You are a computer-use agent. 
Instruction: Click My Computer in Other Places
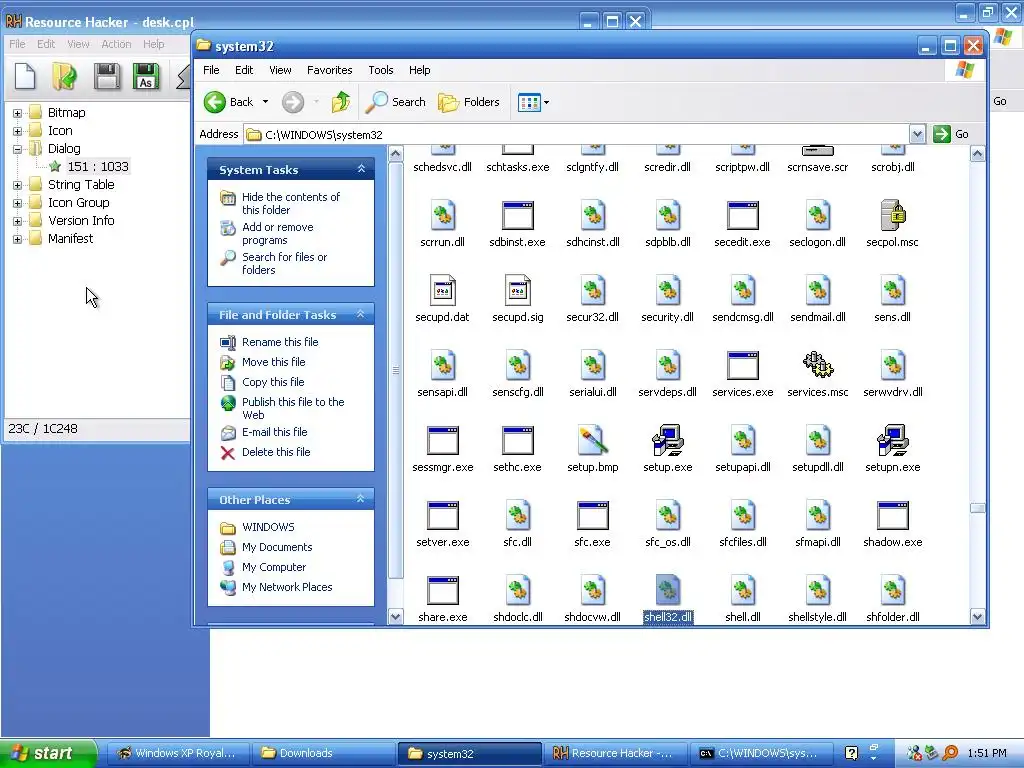point(274,567)
